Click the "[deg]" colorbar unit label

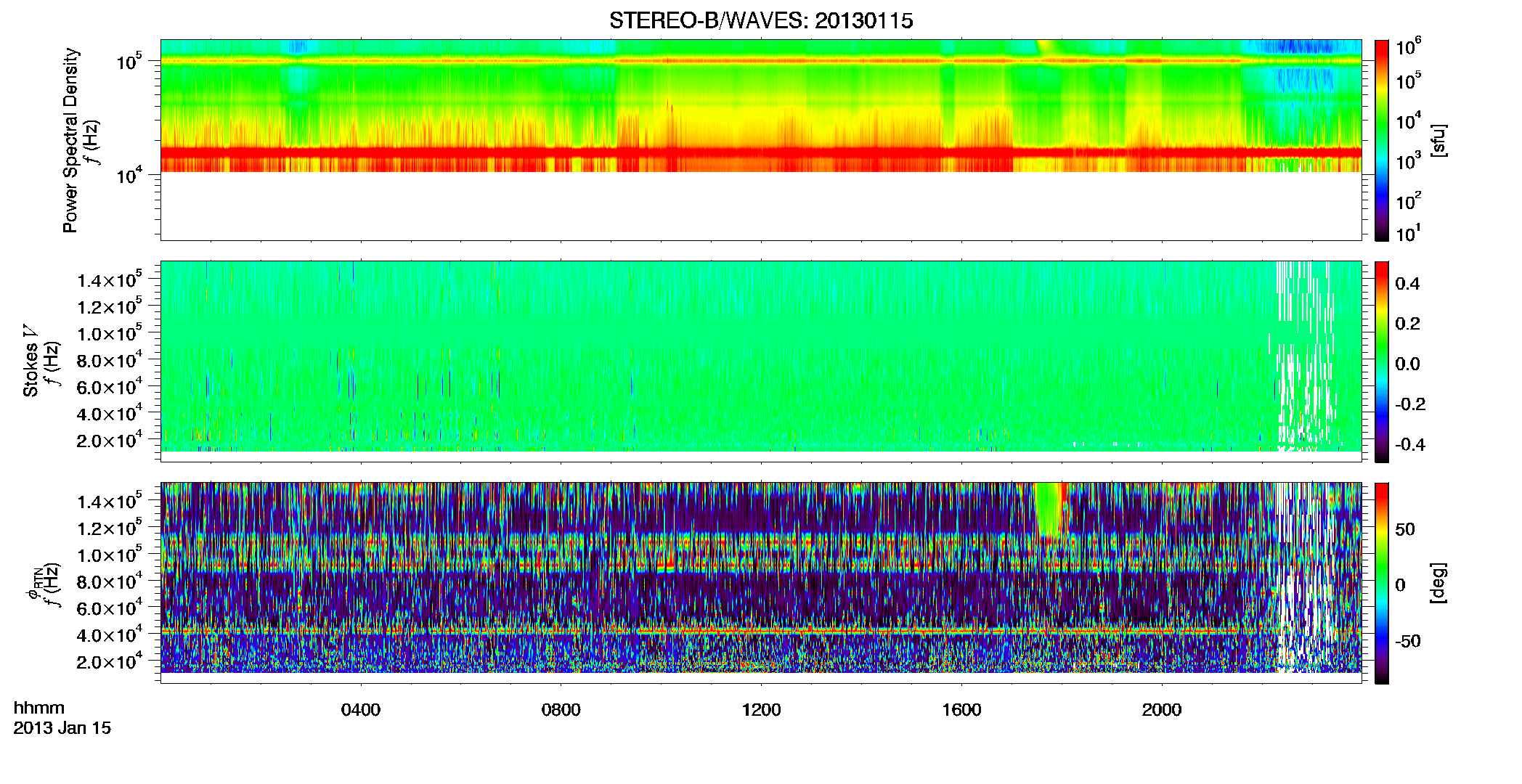(1438, 583)
